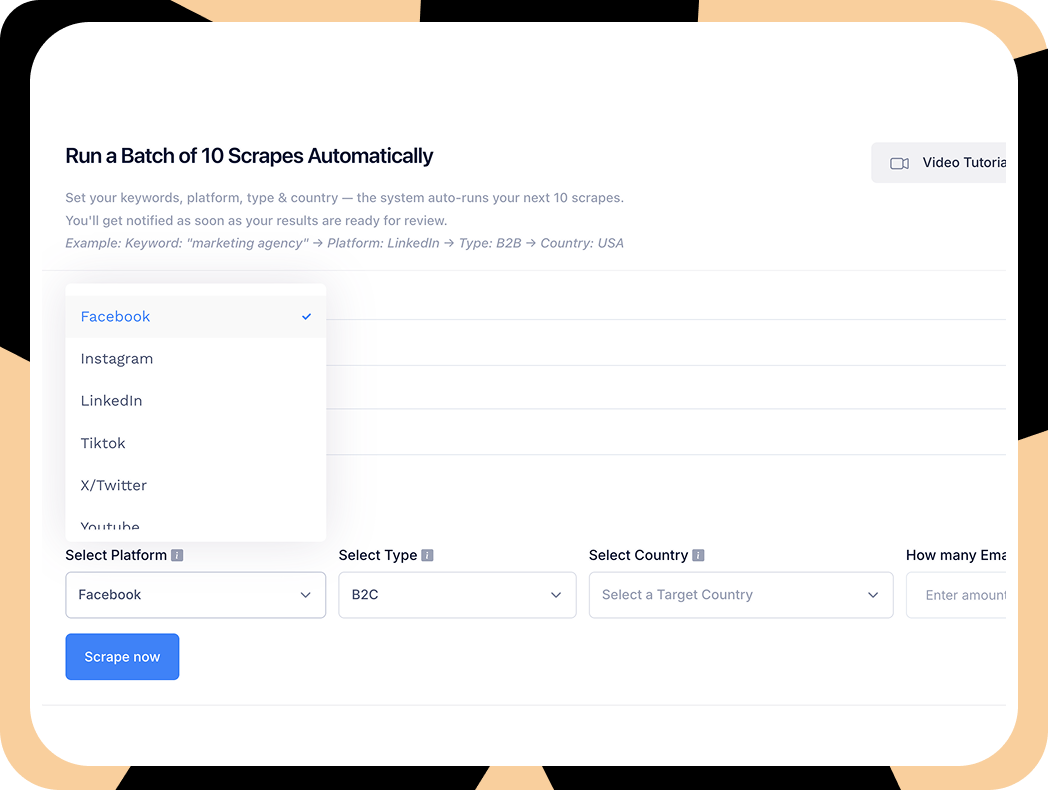Click the Enter amount email field
This screenshot has height=790, width=1048.
coord(962,595)
